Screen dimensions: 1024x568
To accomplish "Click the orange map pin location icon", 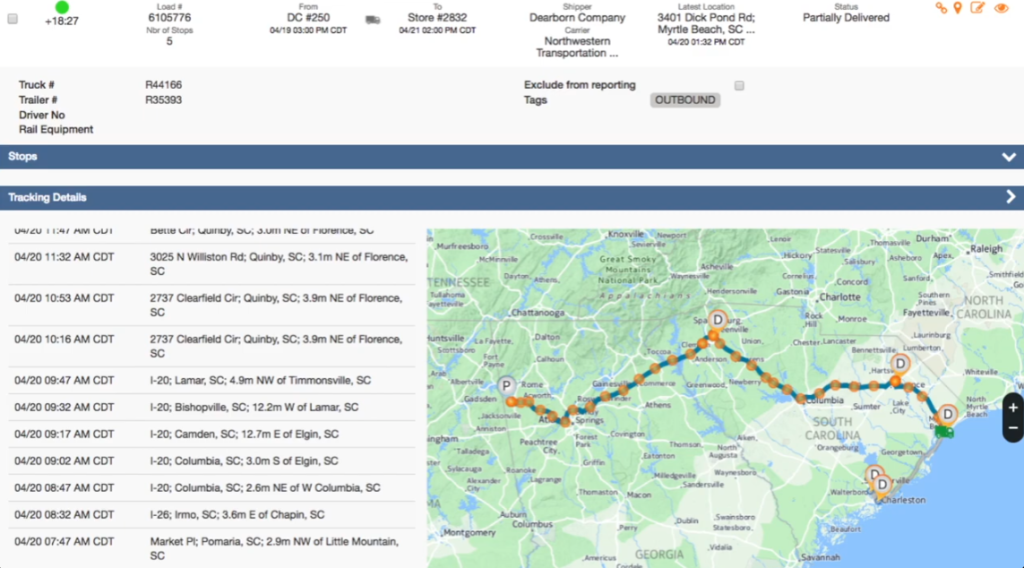I will click(958, 8).
